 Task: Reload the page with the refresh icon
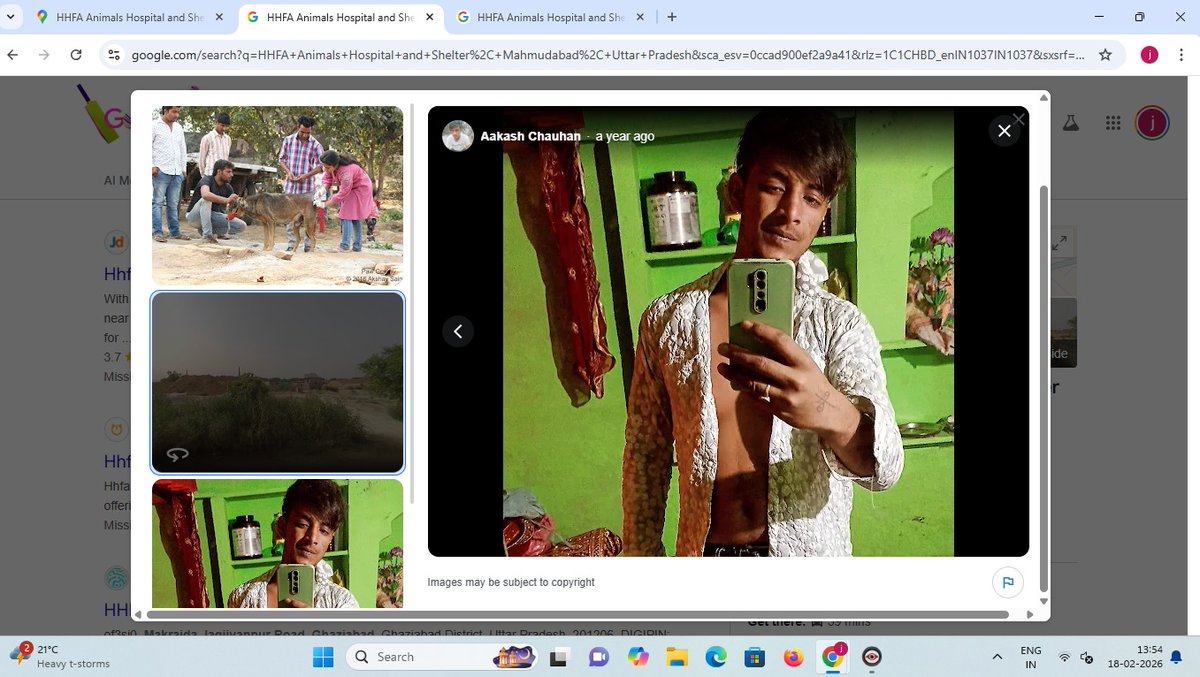tap(76, 55)
